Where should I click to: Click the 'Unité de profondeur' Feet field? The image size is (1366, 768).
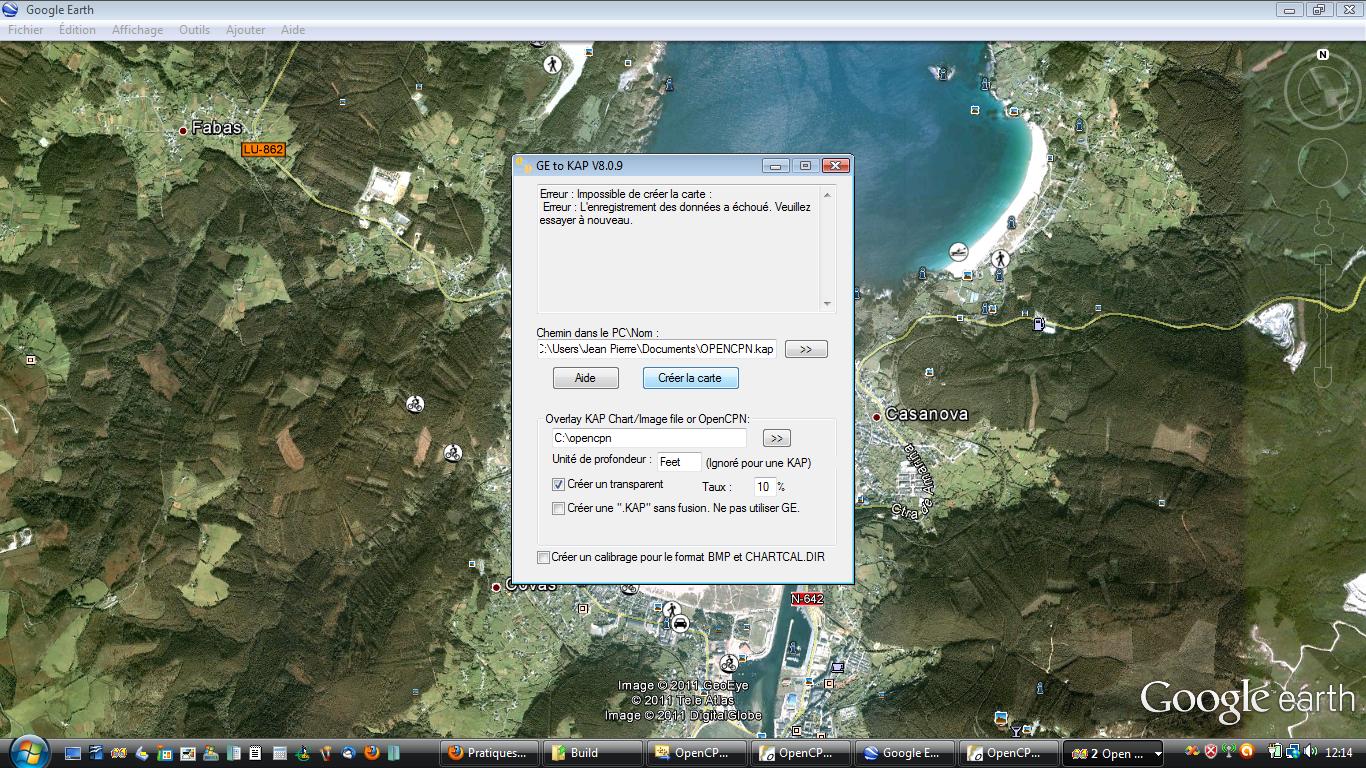[x=679, y=462]
